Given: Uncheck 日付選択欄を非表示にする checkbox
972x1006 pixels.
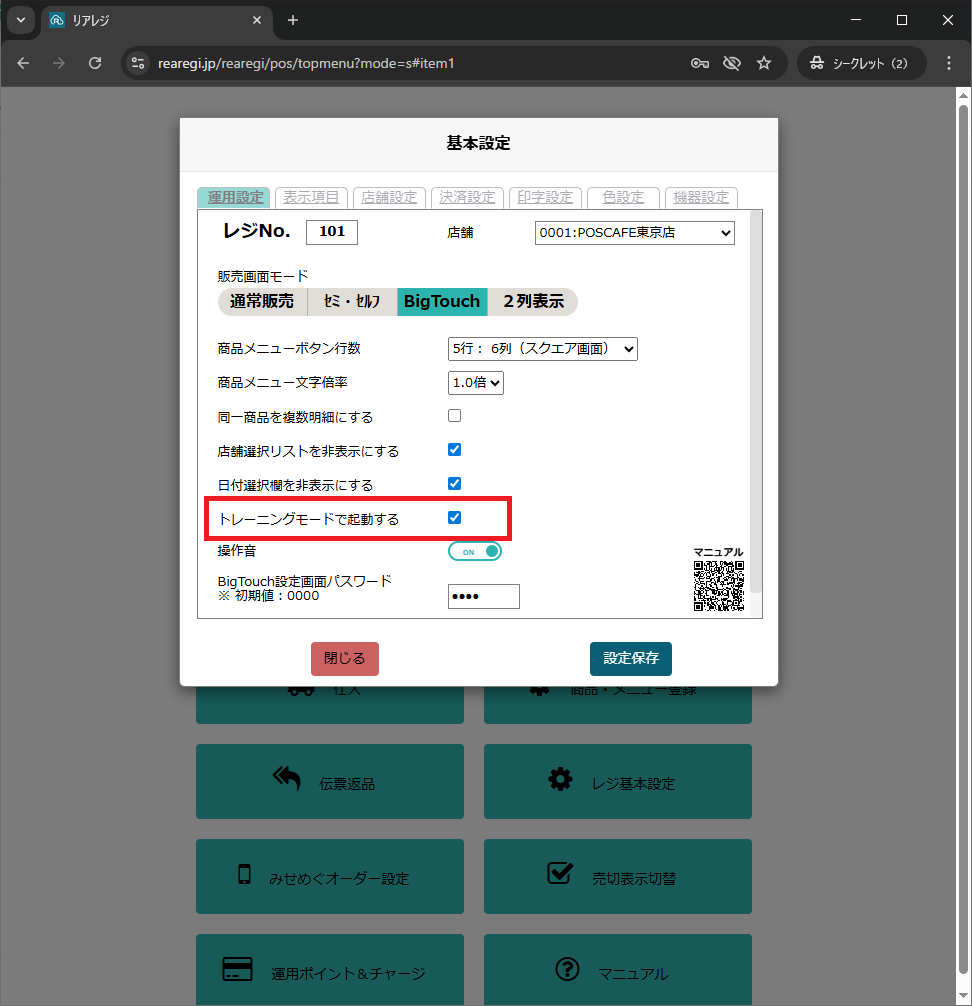Looking at the screenshot, I should (454, 484).
